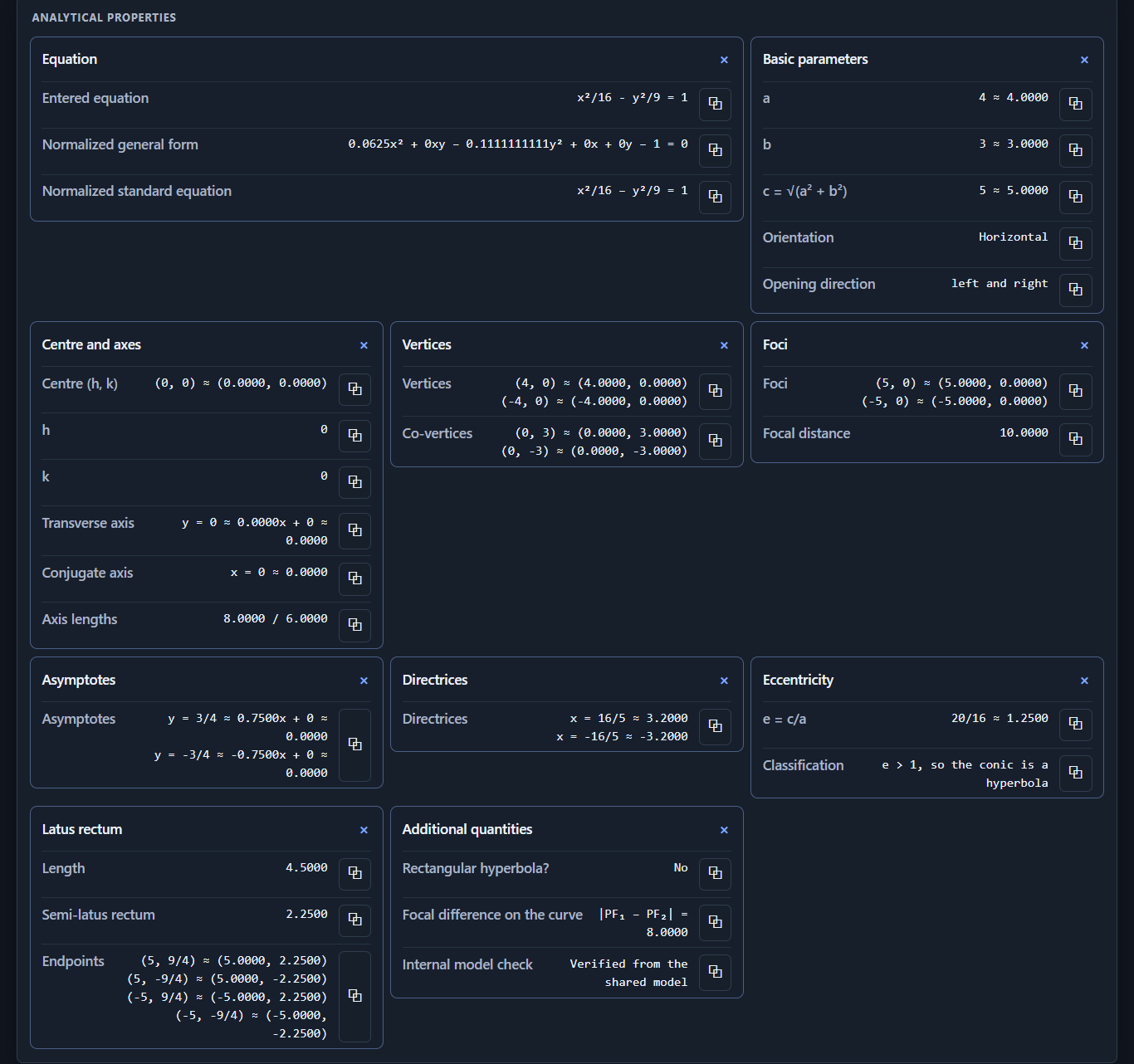The image size is (1134, 1064).
Task: Copy the Rectangular hyperbola answer
Action: point(715,875)
